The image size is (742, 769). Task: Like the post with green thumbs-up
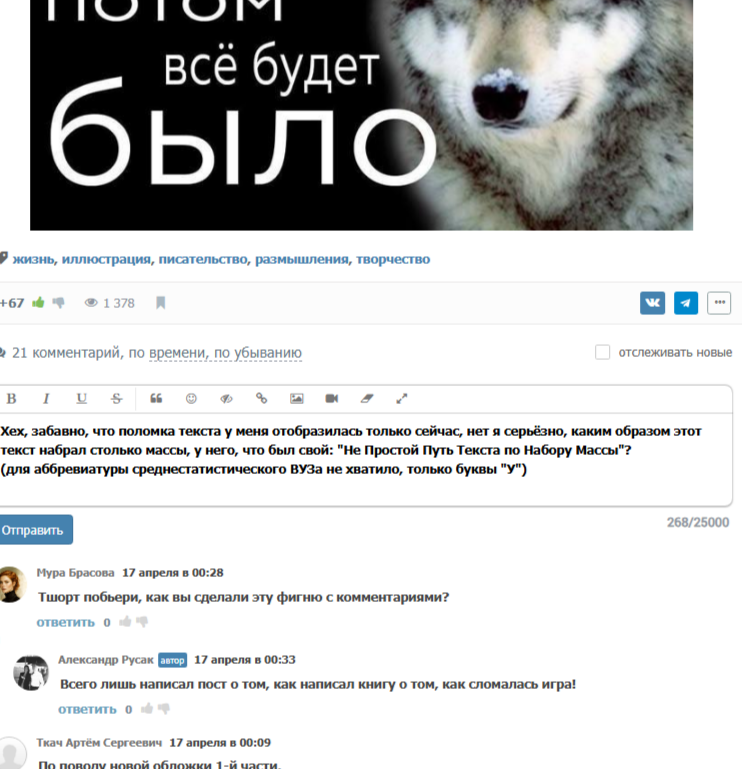click(x=38, y=303)
